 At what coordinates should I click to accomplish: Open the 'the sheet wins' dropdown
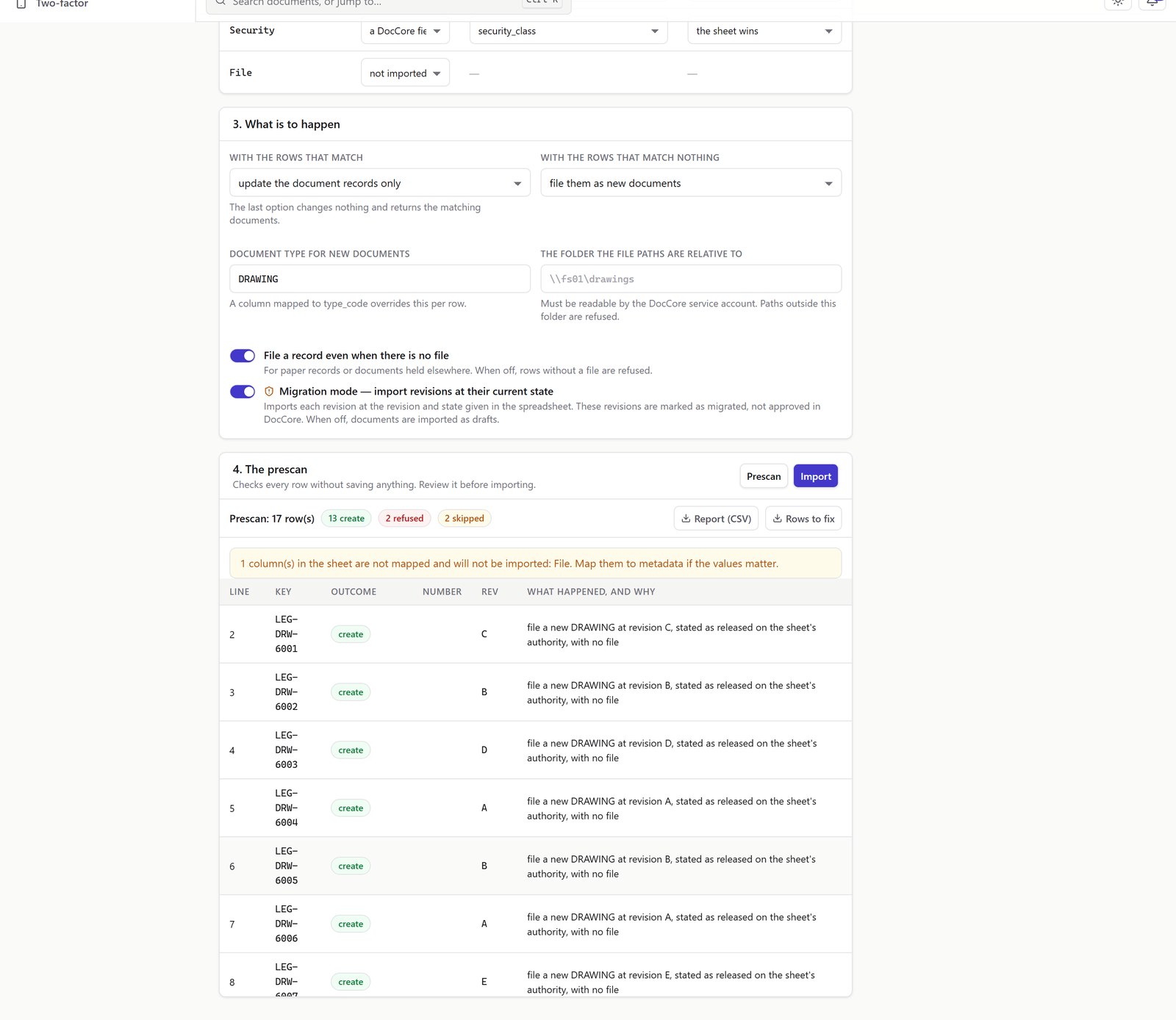tap(764, 31)
